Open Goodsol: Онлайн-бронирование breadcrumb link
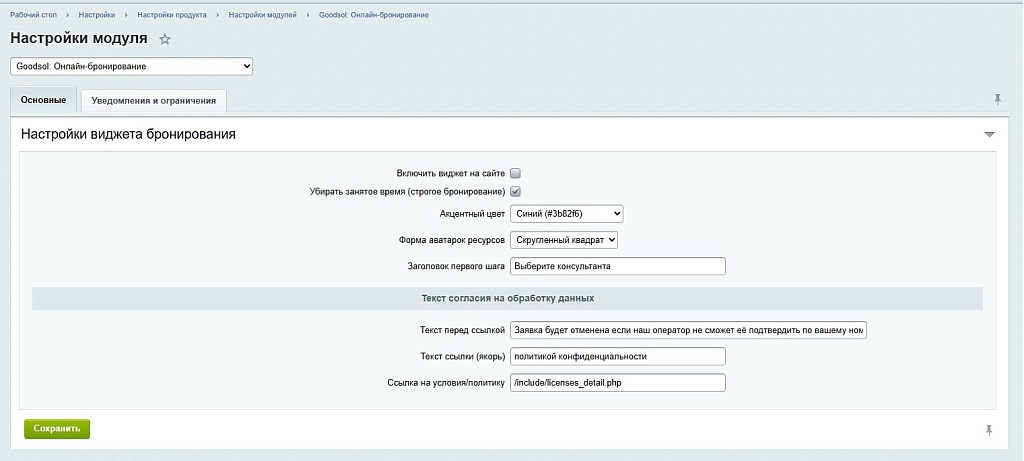 tap(374, 14)
